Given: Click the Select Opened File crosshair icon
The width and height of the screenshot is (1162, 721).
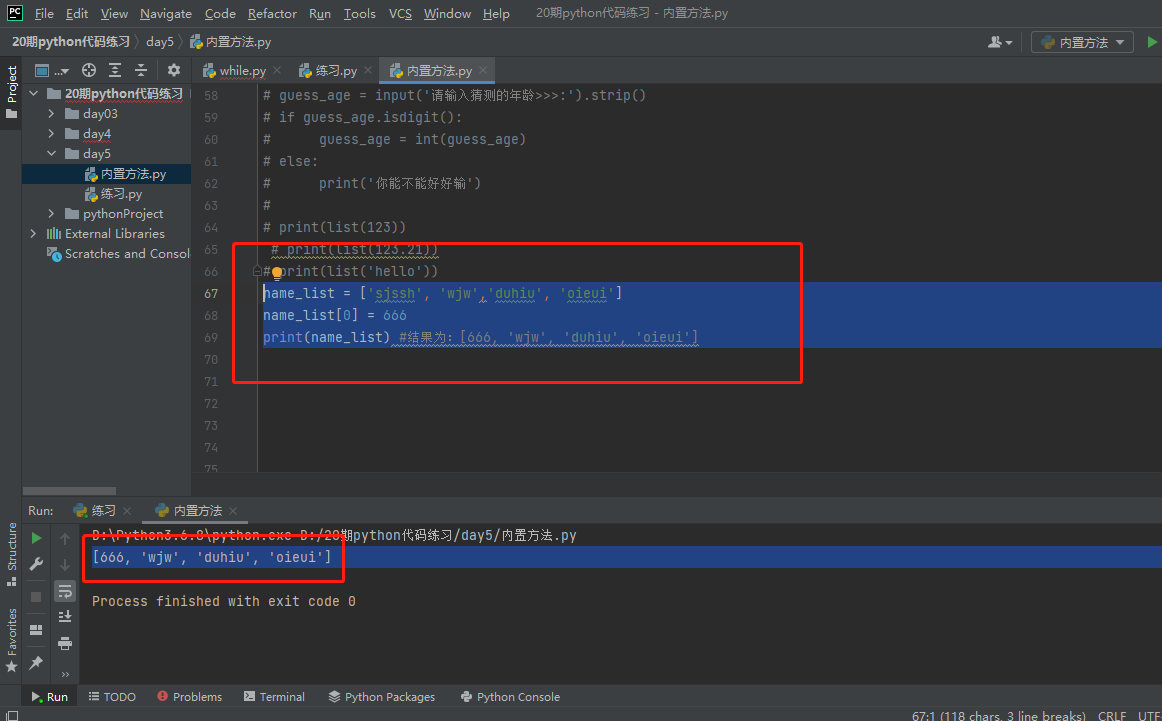Looking at the screenshot, I should (x=89, y=70).
